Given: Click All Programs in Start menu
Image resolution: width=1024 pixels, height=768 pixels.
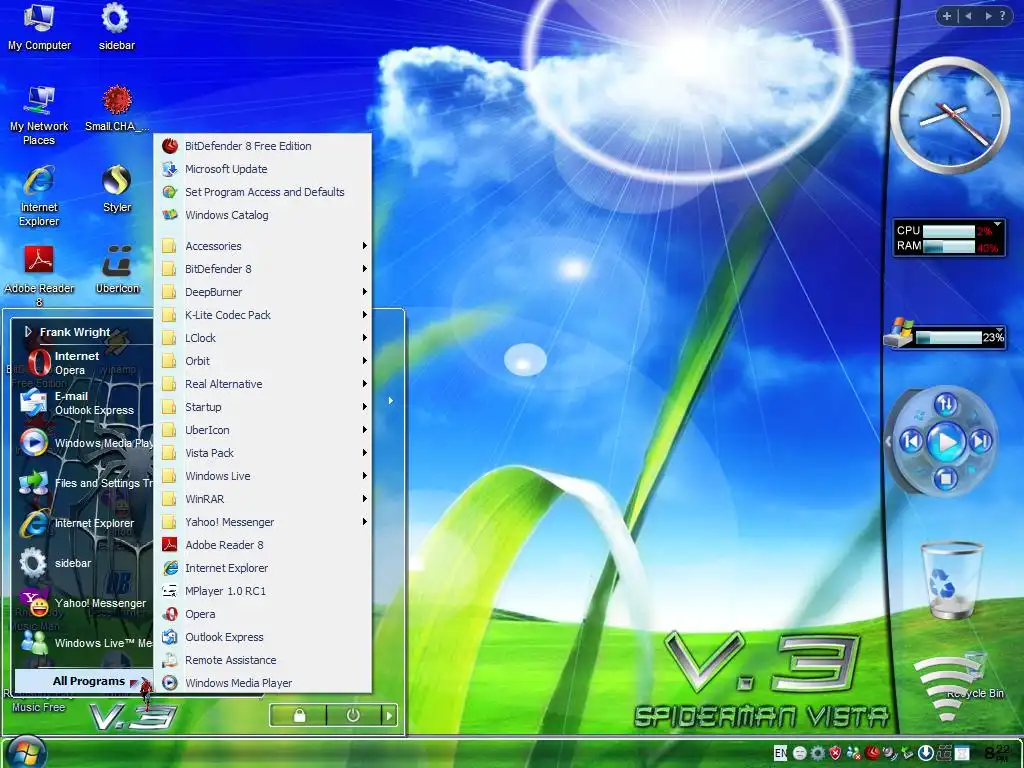Looking at the screenshot, I should coord(84,681).
